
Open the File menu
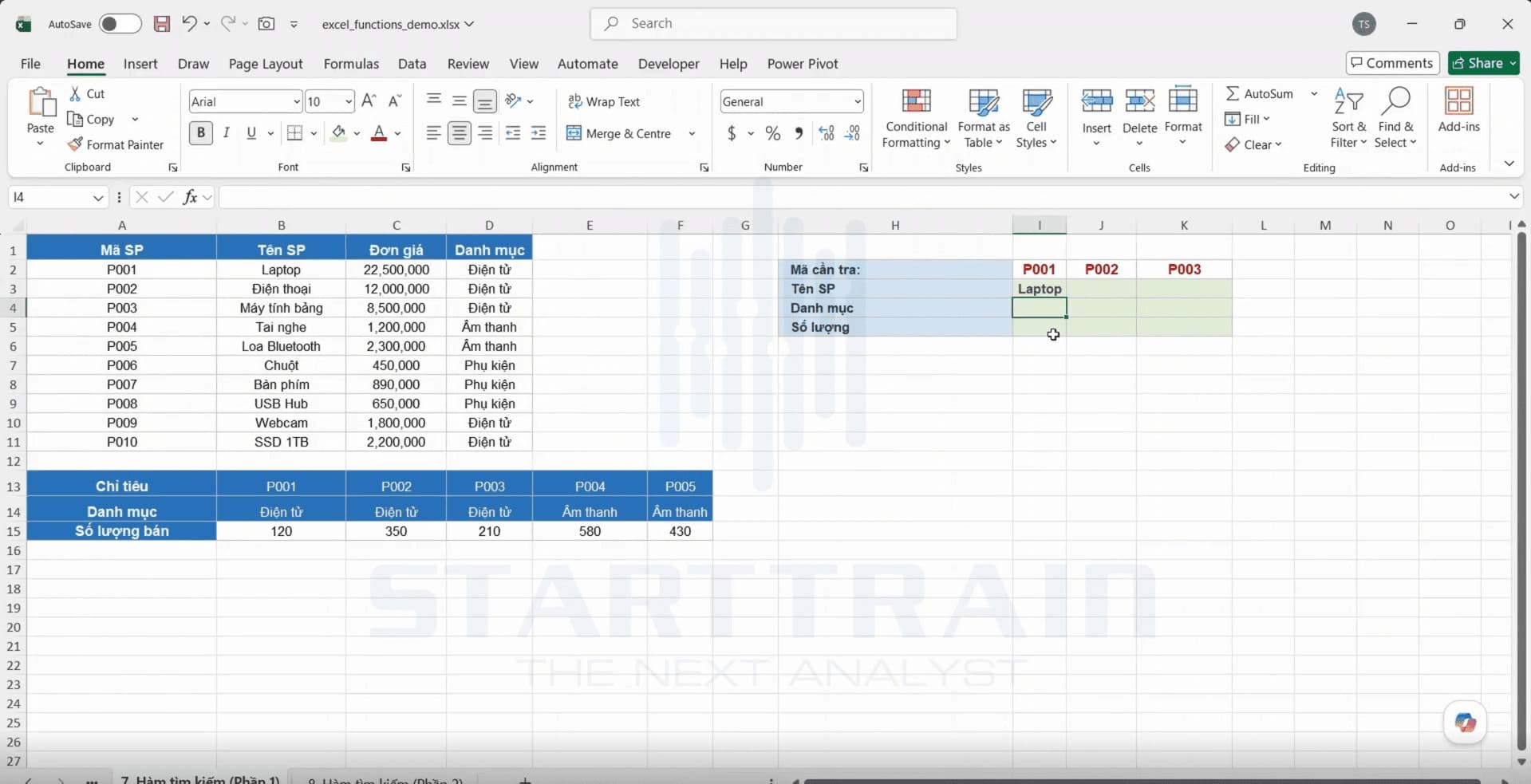click(30, 64)
